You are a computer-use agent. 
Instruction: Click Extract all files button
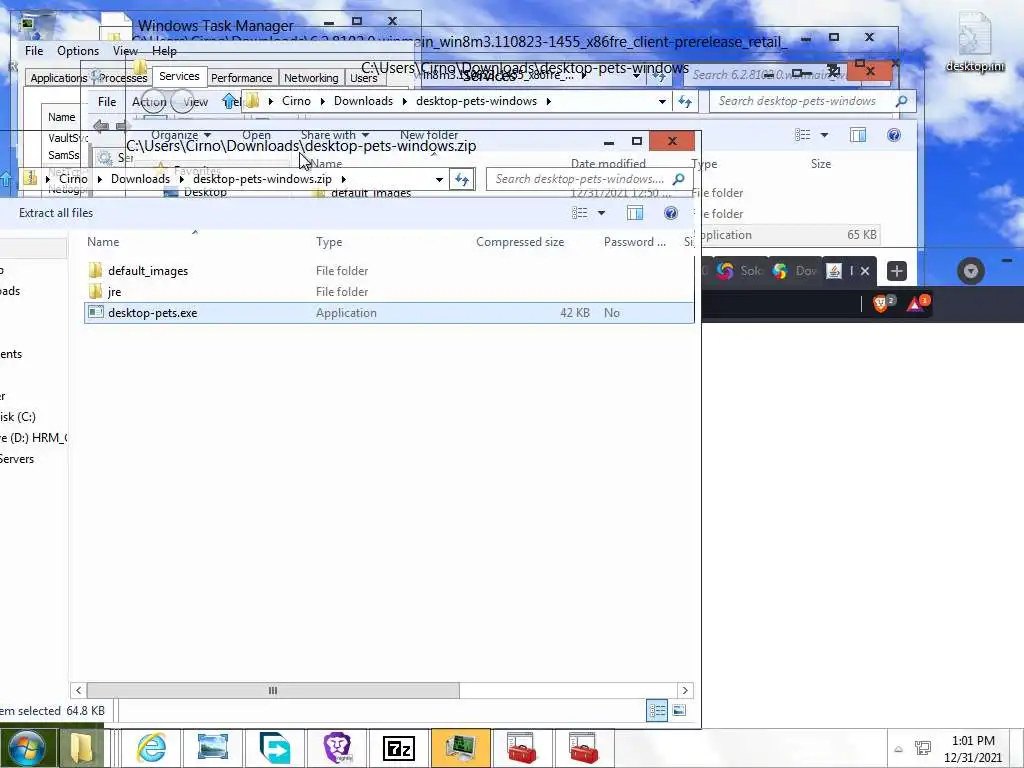point(56,213)
